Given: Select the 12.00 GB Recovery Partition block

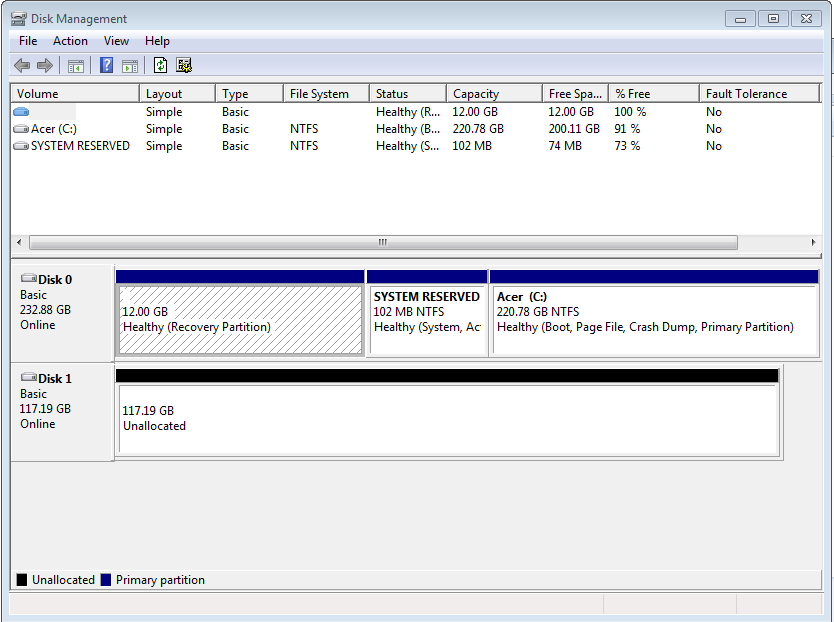Looking at the screenshot, I should click(240, 320).
